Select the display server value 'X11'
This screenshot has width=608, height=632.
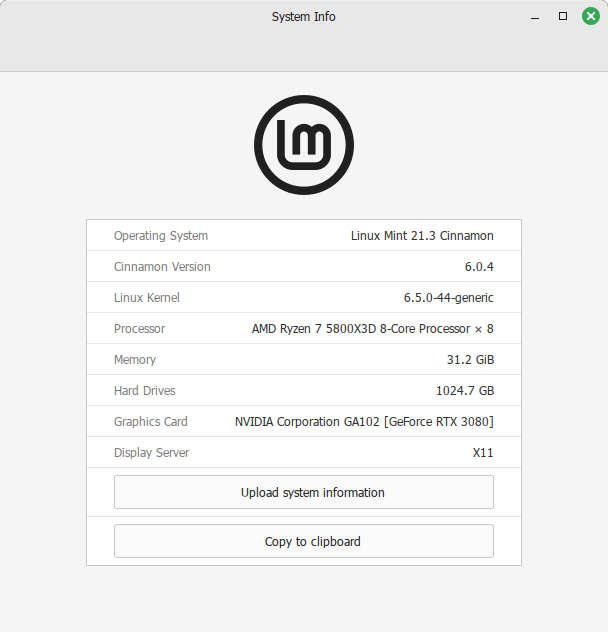[x=483, y=453]
